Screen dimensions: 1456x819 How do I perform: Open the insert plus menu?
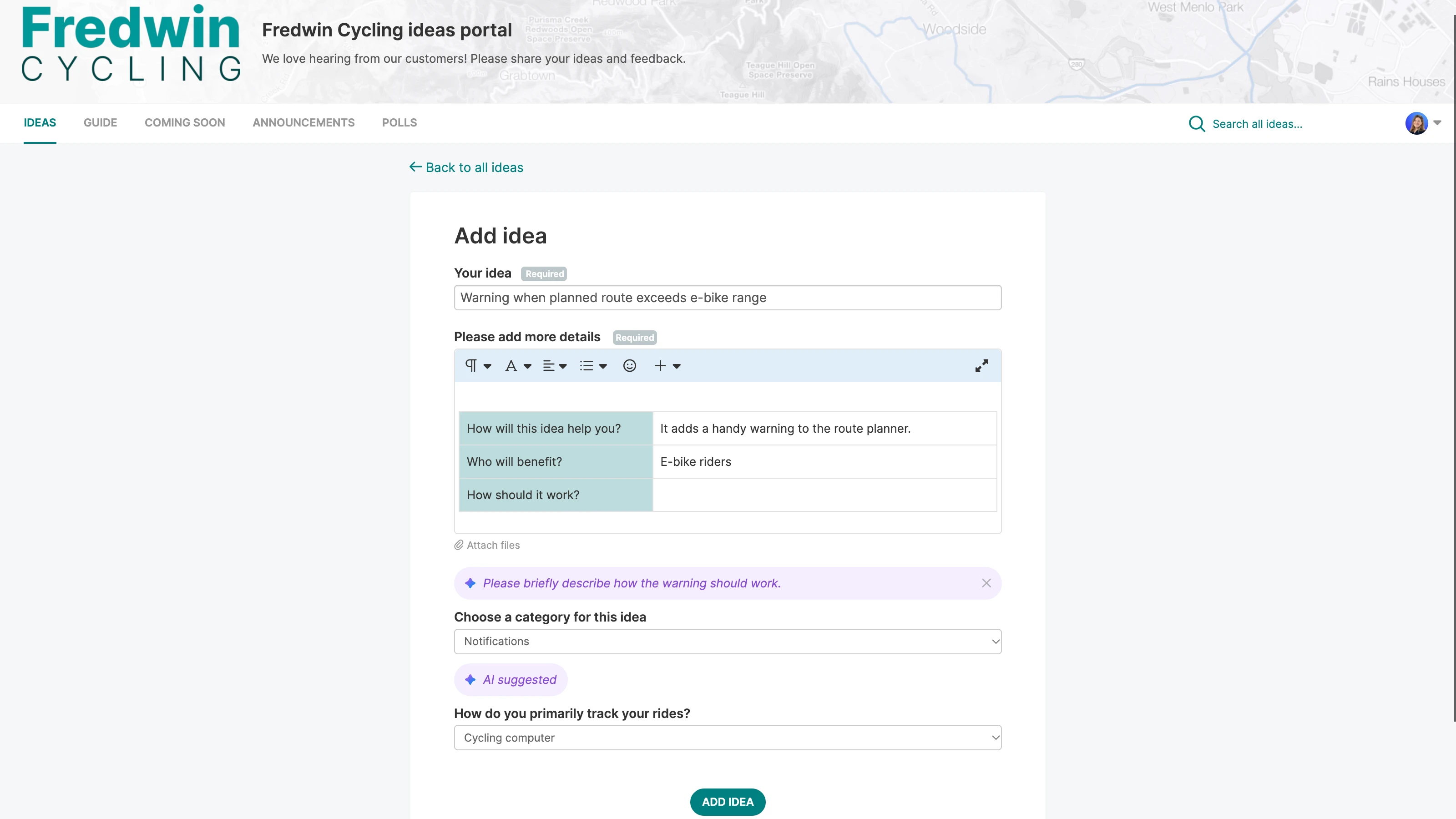click(x=667, y=366)
